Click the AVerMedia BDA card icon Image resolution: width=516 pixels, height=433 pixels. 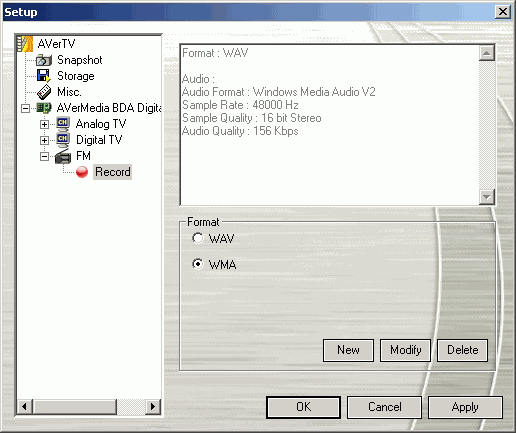click(x=44, y=108)
